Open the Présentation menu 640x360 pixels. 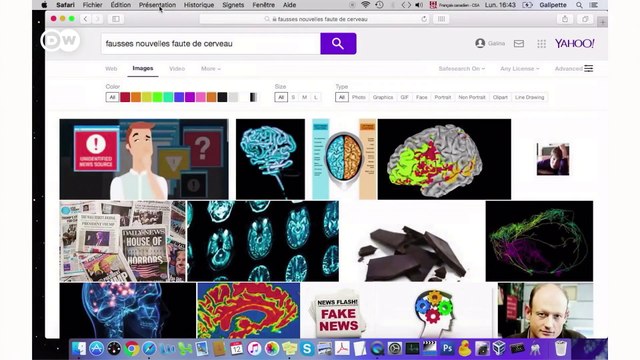(x=157, y=5)
